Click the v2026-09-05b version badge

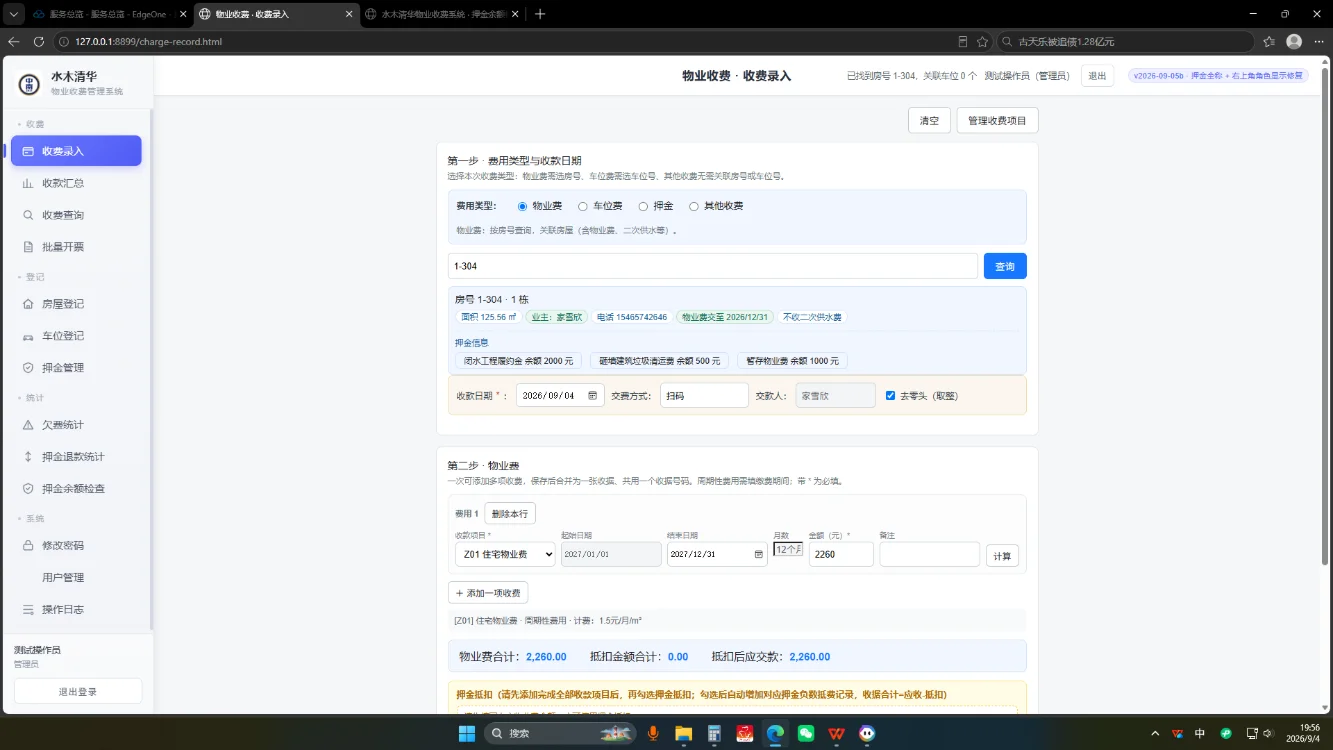click(1218, 76)
